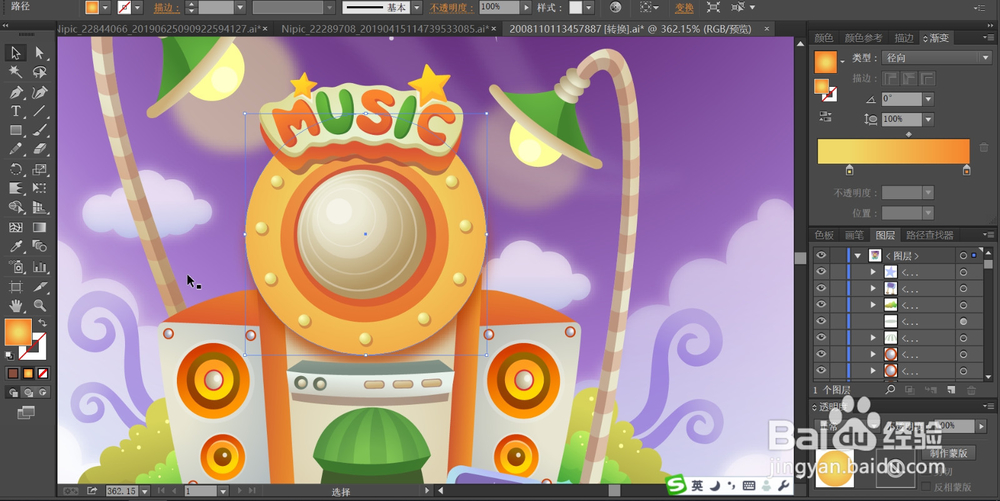Select the Selection (black arrow) tool
1000x501 pixels.
click(x=16, y=53)
